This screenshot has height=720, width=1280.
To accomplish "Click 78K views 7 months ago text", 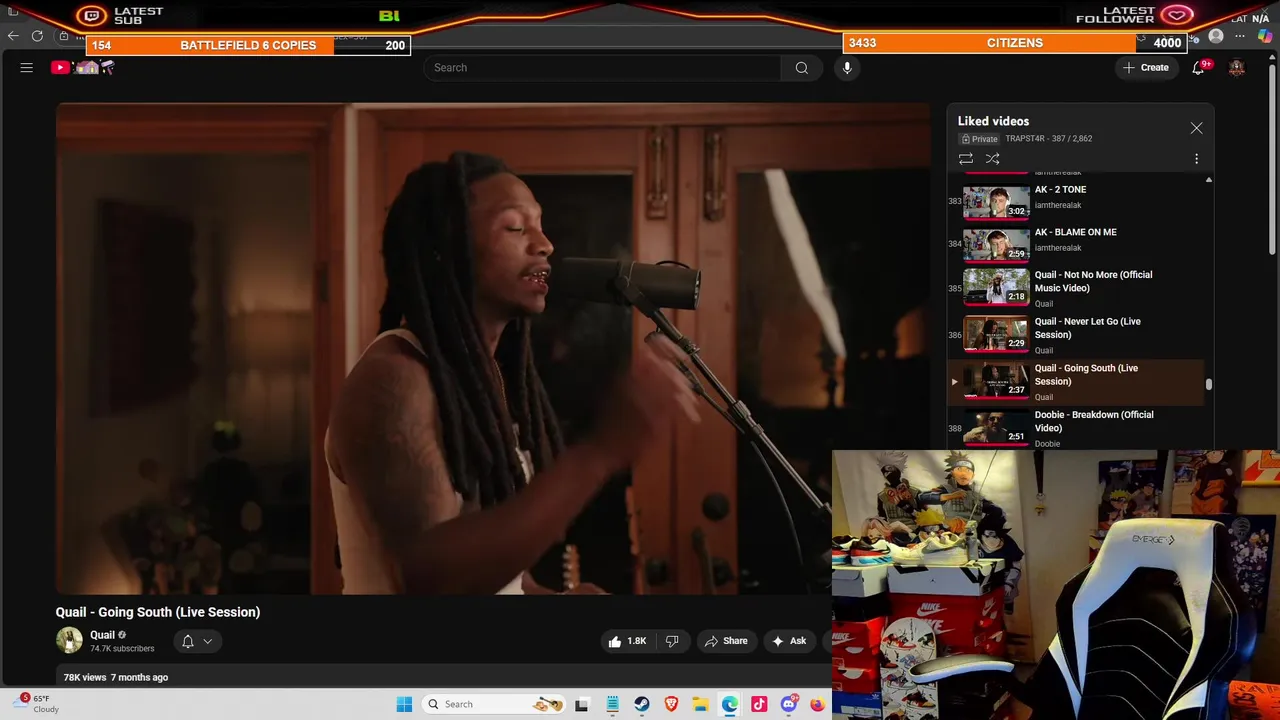I will [x=116, y=677].
